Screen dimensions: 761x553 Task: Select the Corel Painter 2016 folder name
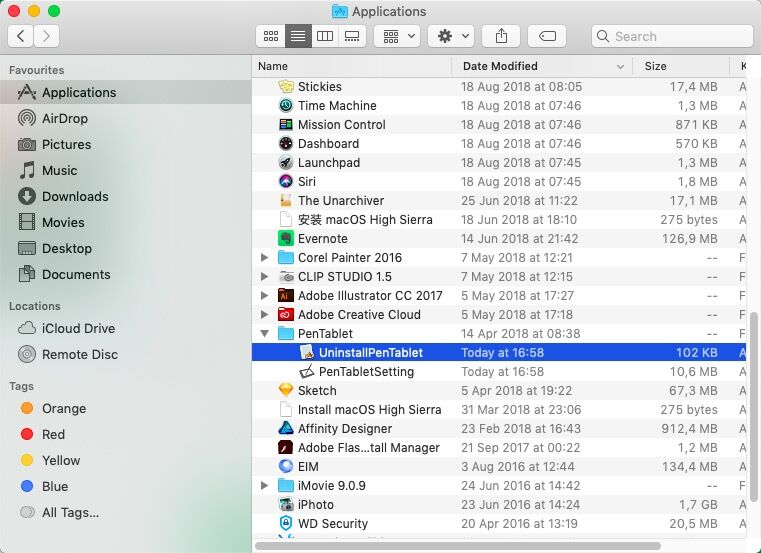[350, 257]
